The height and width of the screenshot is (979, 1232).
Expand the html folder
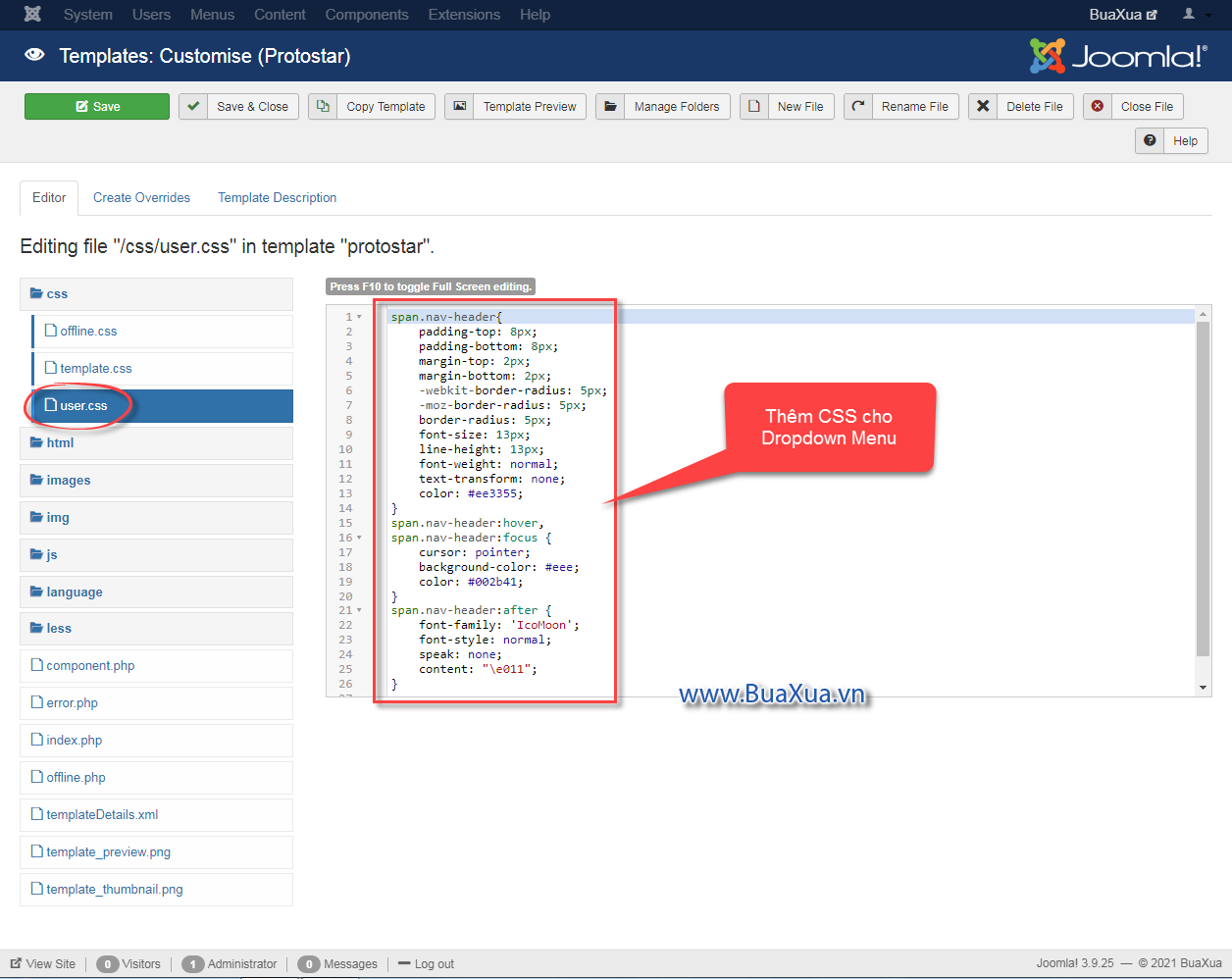click(156, 443)
